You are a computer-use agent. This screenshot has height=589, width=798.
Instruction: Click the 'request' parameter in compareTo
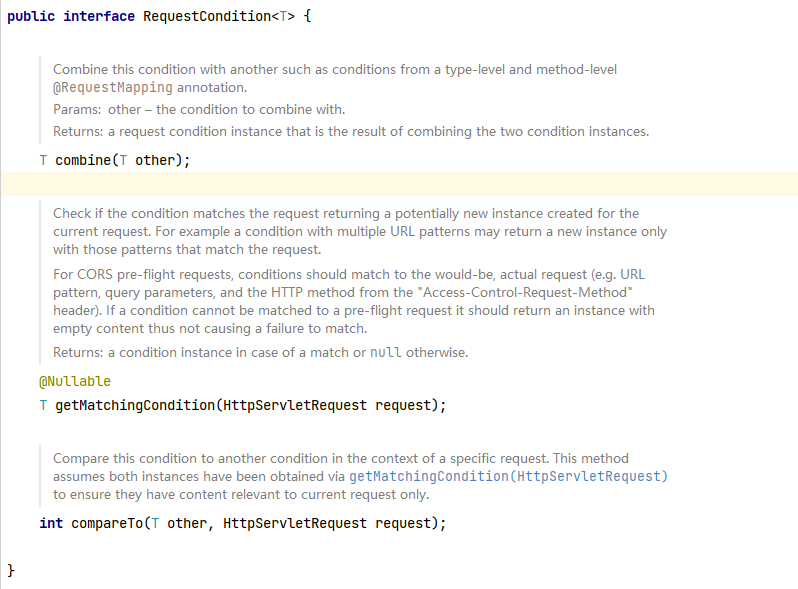pyautogui.click(x=403, y=523)
